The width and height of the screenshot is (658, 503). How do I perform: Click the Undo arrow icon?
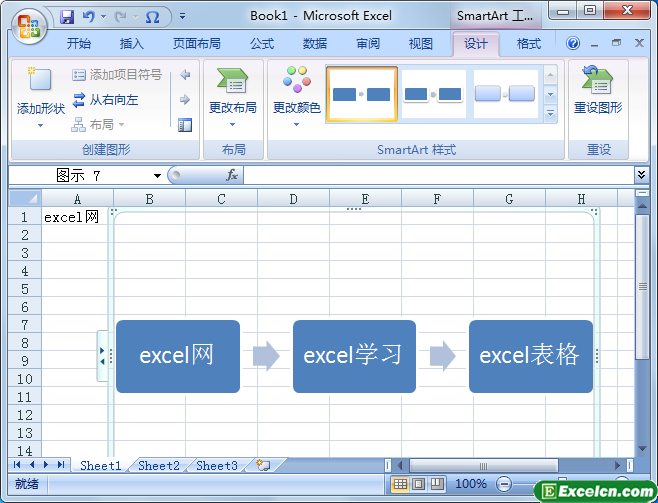[89, 17]
